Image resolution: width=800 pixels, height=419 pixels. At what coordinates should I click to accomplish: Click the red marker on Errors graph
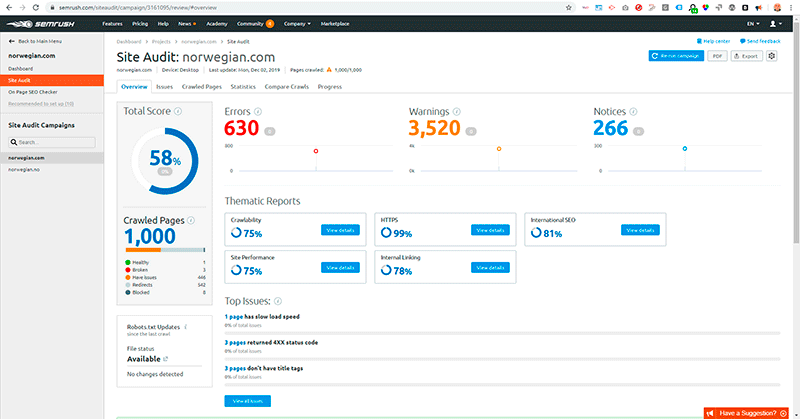pyautogui.click(x=316, y=151)
